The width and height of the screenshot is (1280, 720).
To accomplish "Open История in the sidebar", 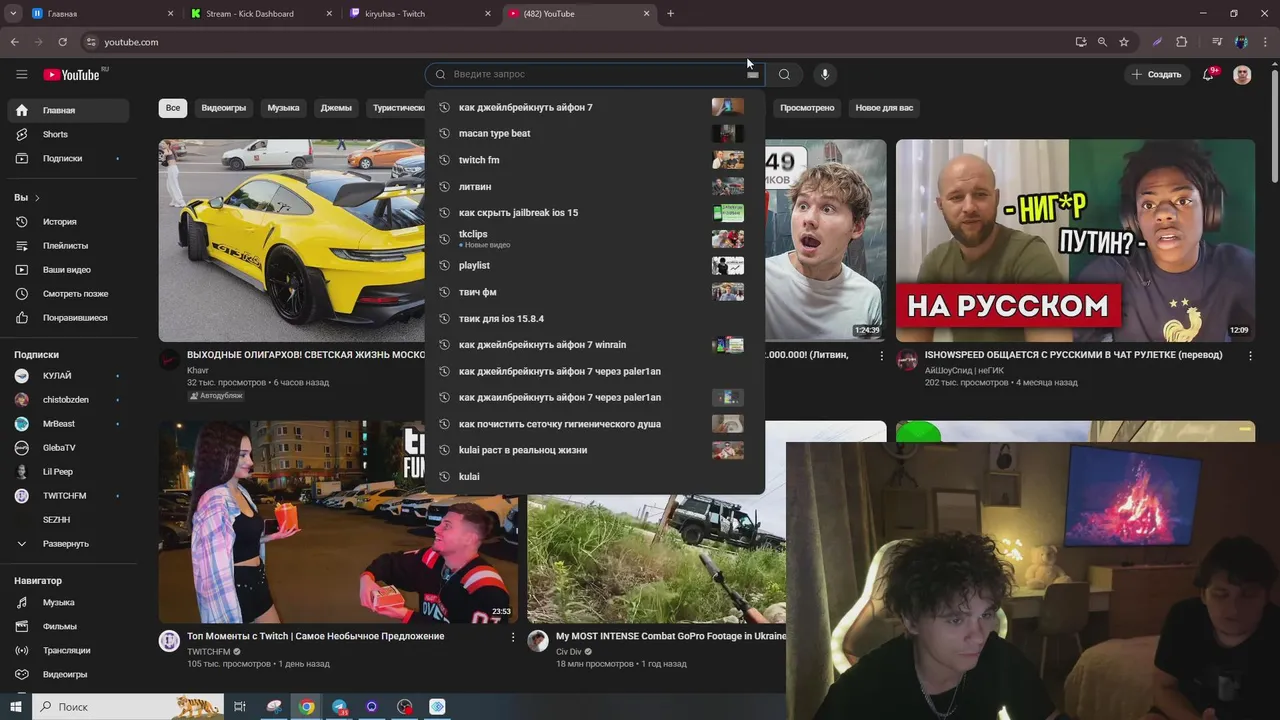I will 68,221.
